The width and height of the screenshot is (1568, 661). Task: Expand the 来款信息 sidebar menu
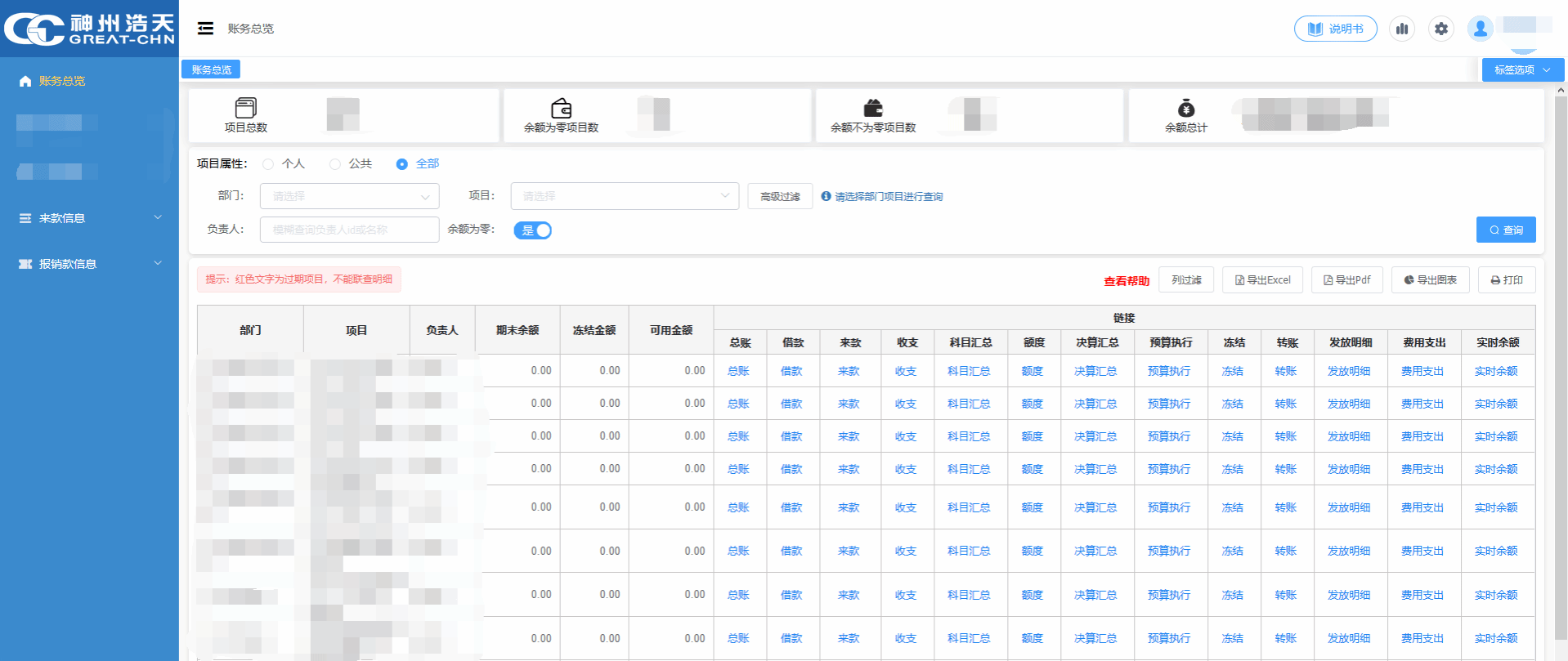89,218
